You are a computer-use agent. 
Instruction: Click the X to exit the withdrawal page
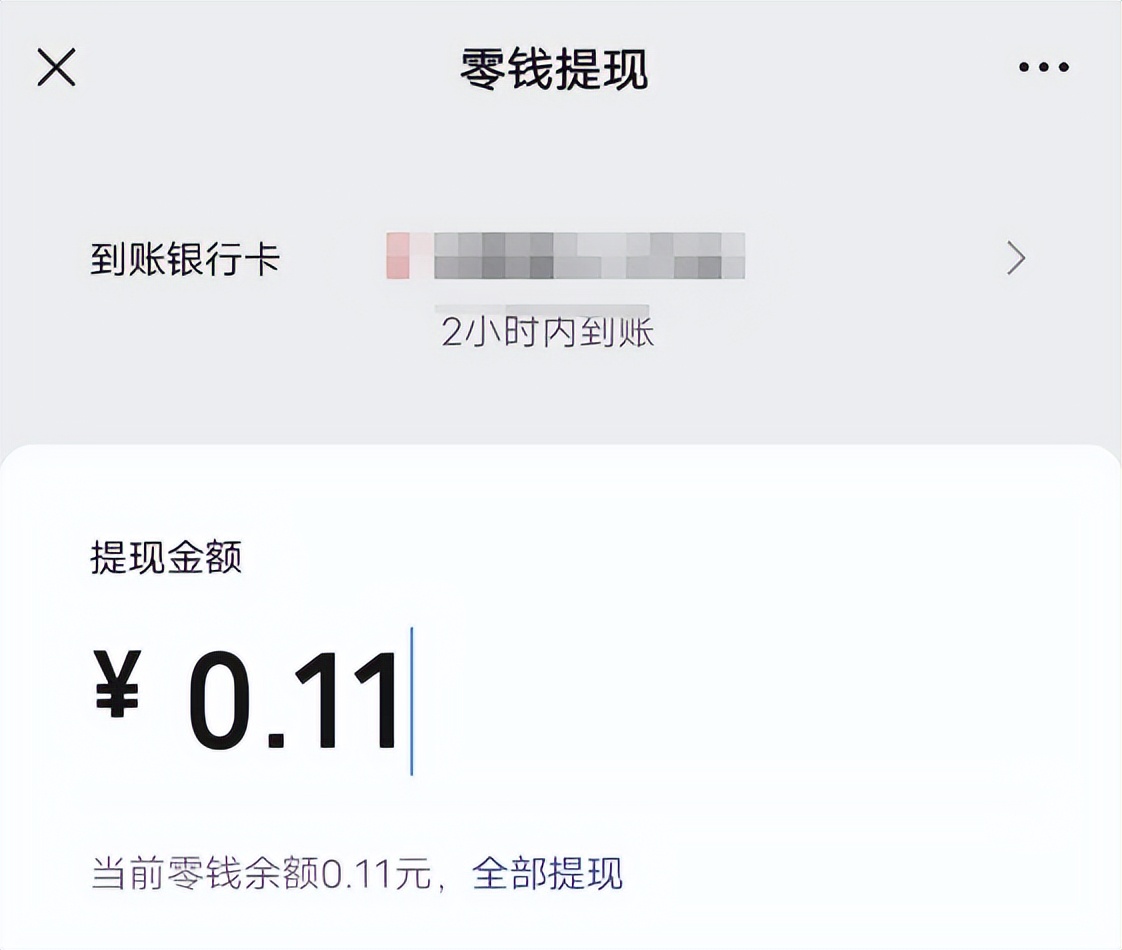[x=56, y=66]
